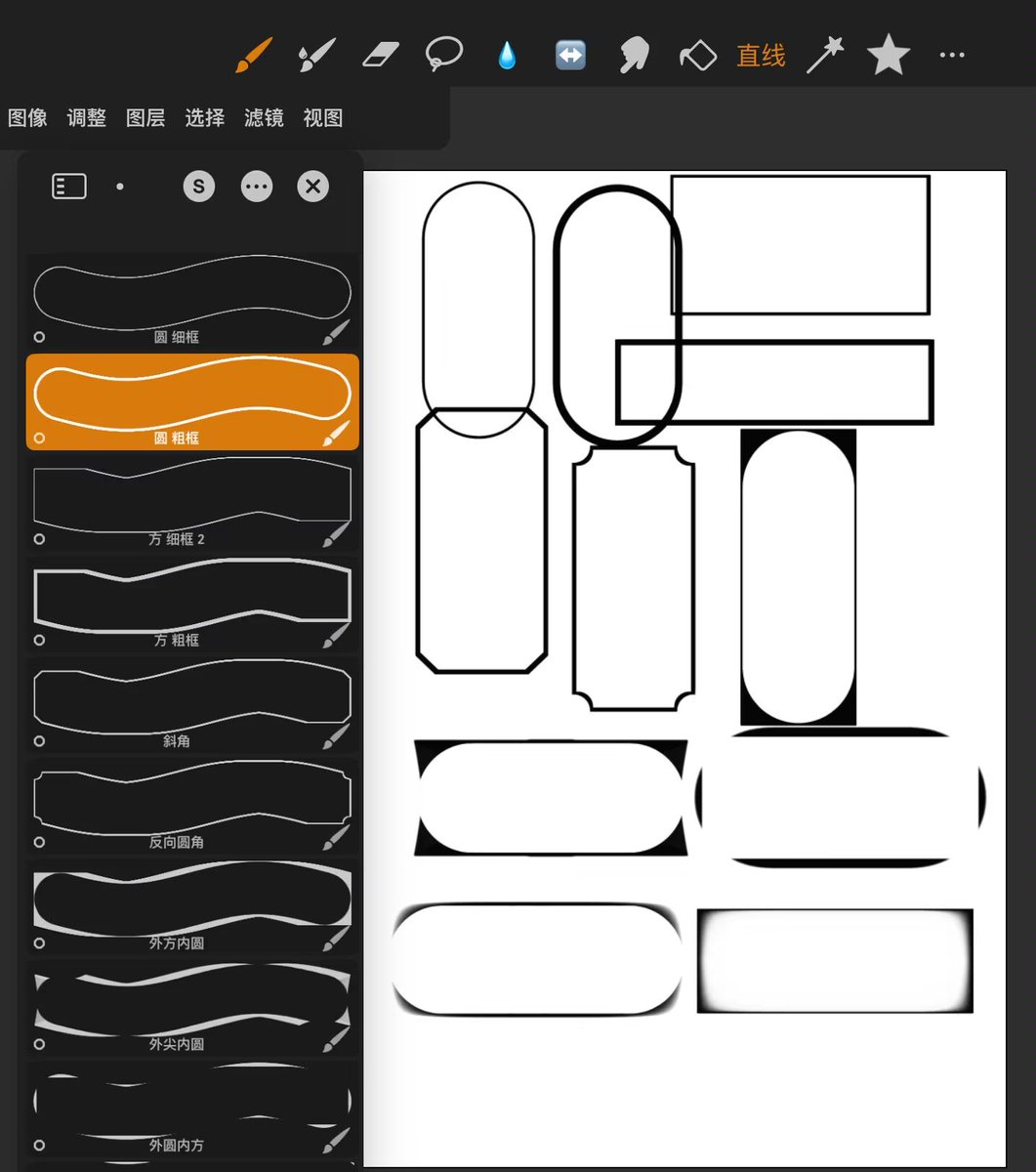Toggle the circle marker for 外圆内方
The image size is (1036, 1172).
point(39,1145)
